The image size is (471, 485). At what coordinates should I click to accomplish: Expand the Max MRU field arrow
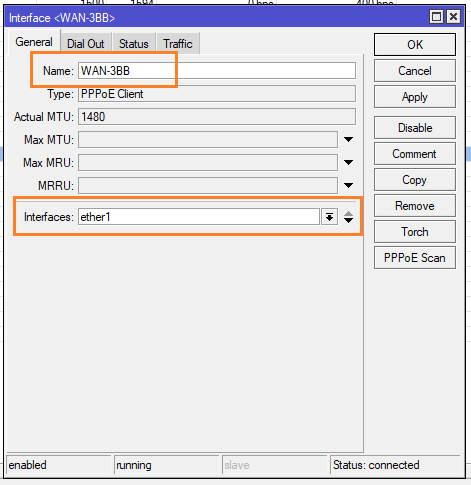tap(348, 163)
